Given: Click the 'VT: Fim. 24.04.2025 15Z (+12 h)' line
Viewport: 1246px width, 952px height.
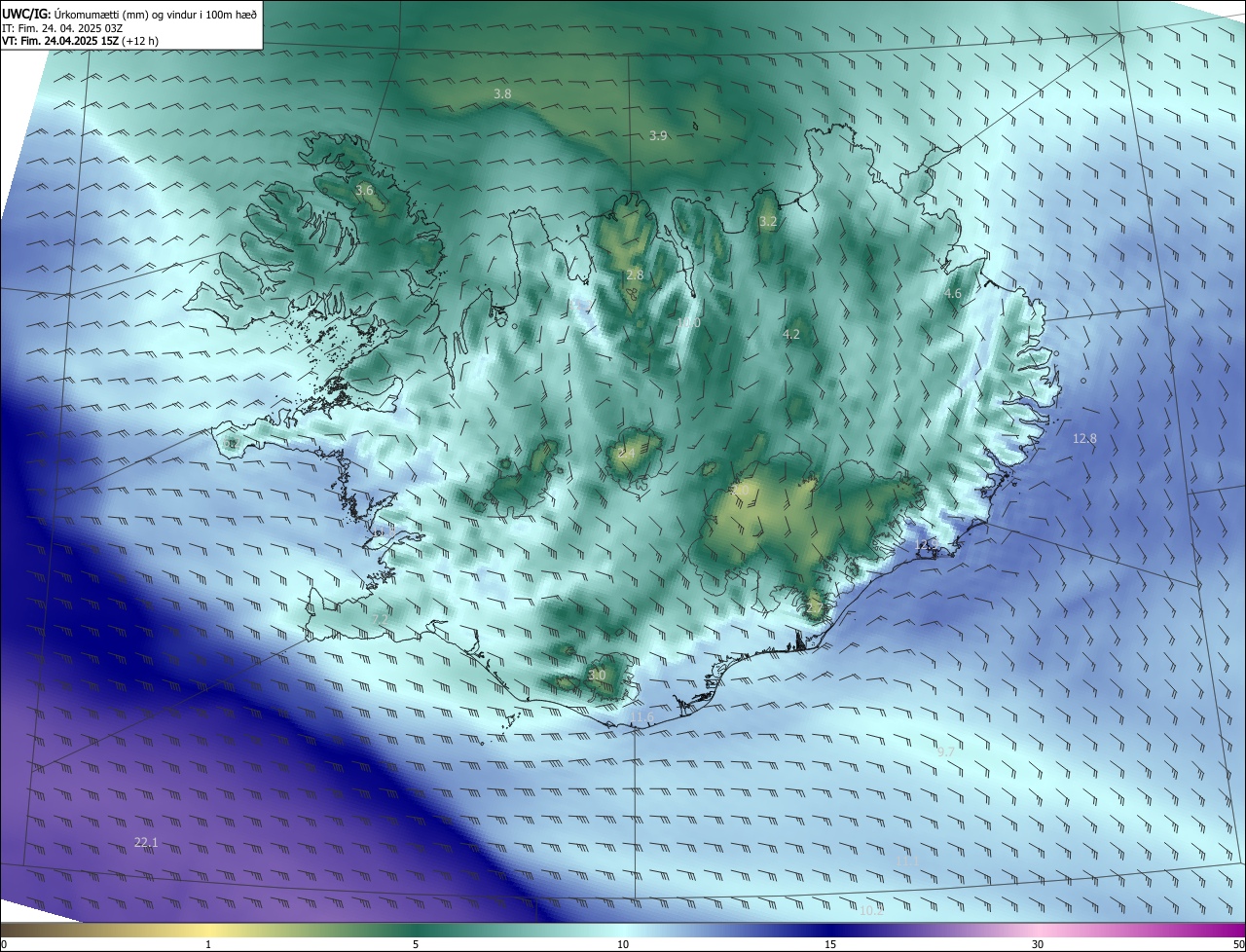Looking at the screenshot, I should pyautogui.click(x=80, y=41).
